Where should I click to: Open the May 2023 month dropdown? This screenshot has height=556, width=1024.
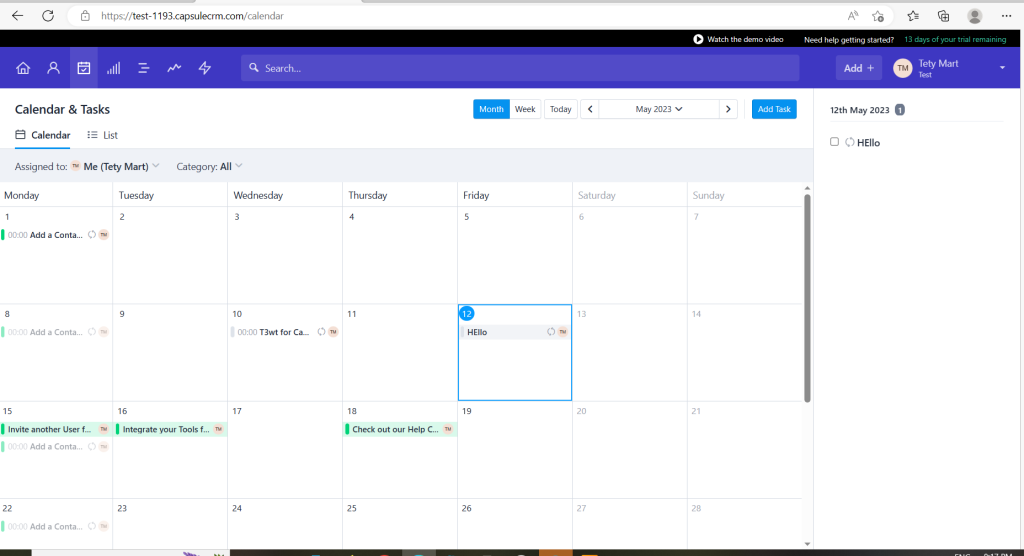(659, 109)
